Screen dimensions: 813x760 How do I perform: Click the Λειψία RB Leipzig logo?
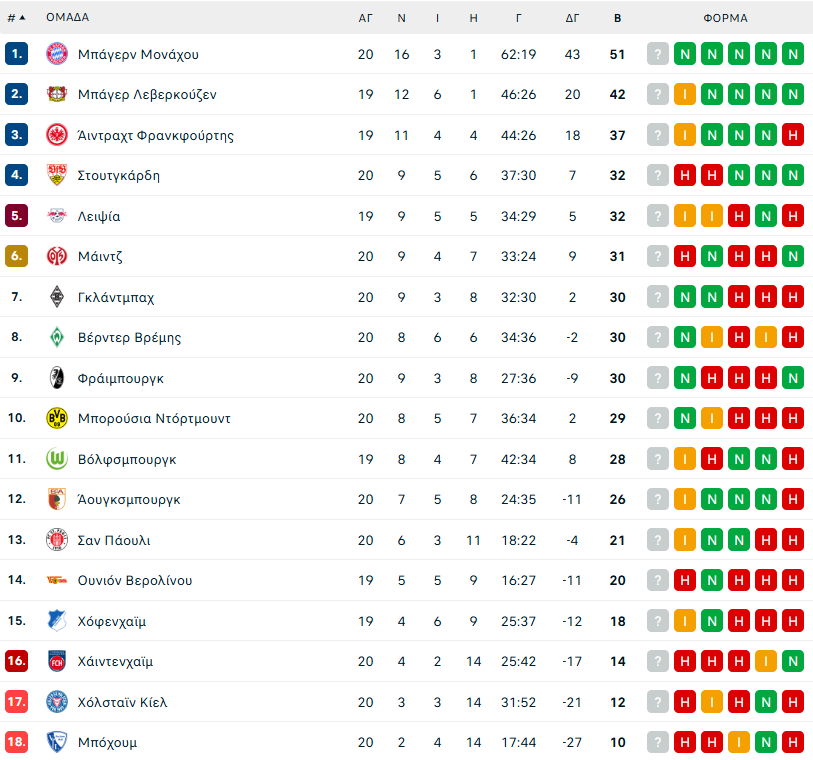[56, 216]
